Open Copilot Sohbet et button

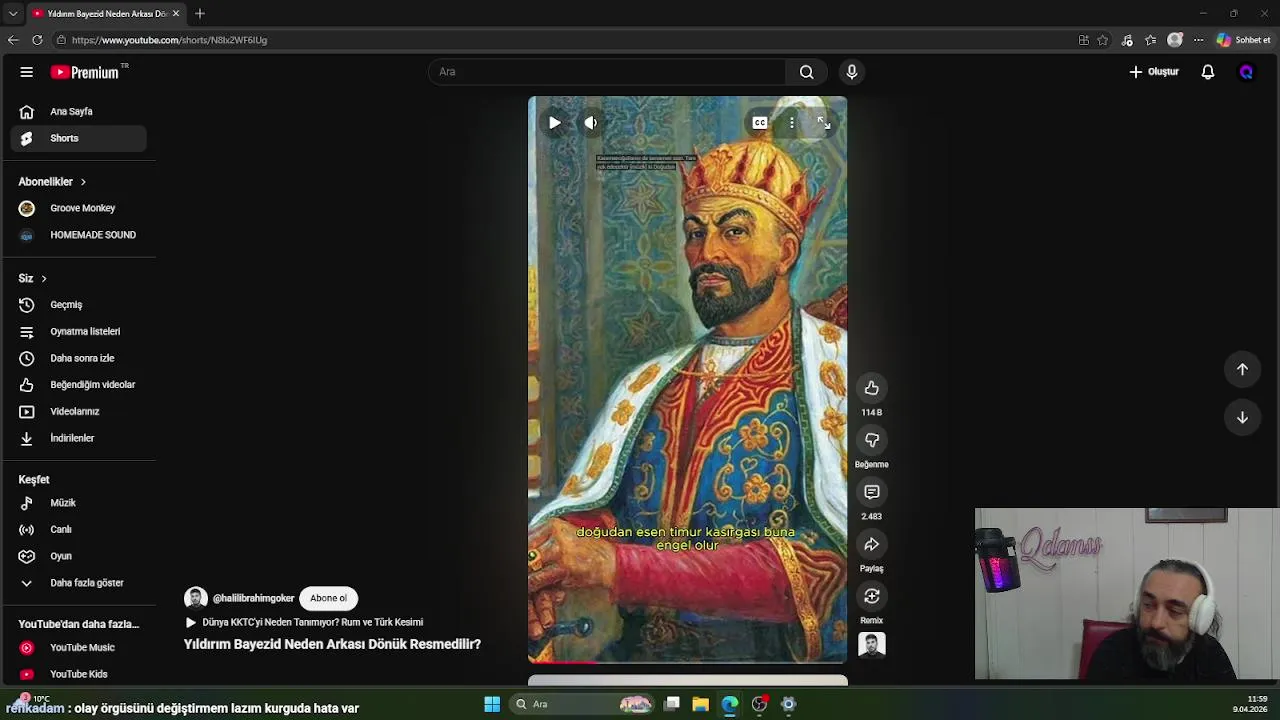(1244, 40)
